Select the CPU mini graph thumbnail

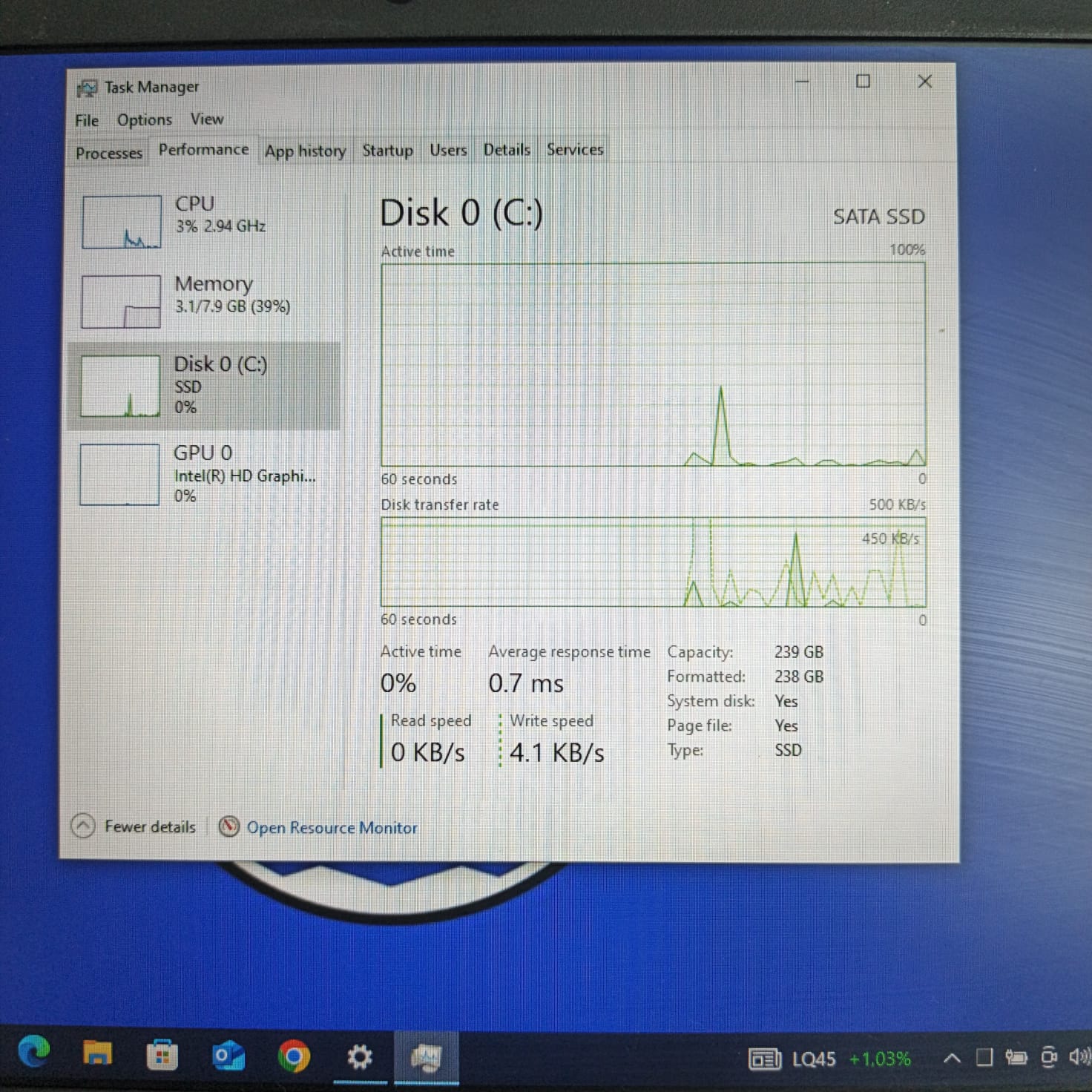click(122, 222)
